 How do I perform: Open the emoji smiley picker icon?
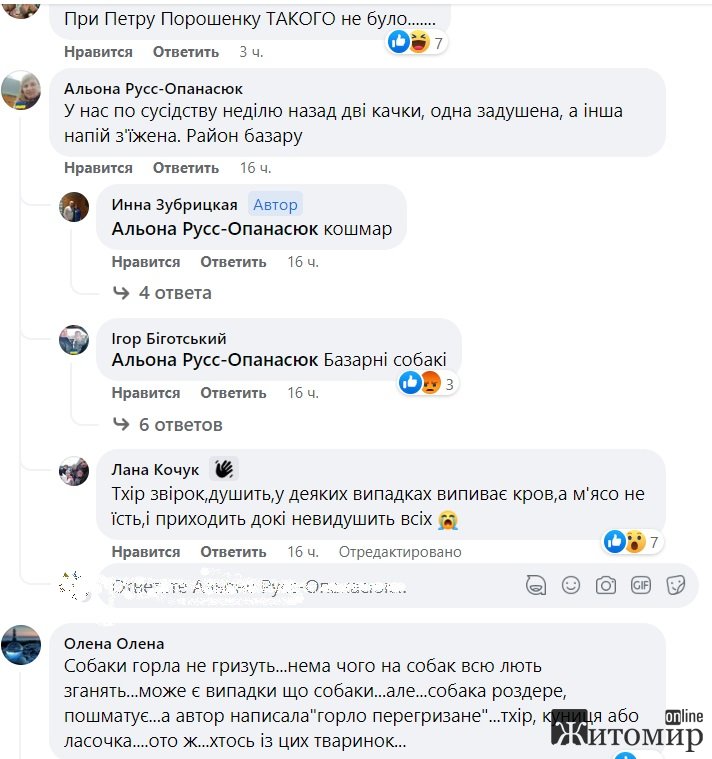click(x=571, y=585)
